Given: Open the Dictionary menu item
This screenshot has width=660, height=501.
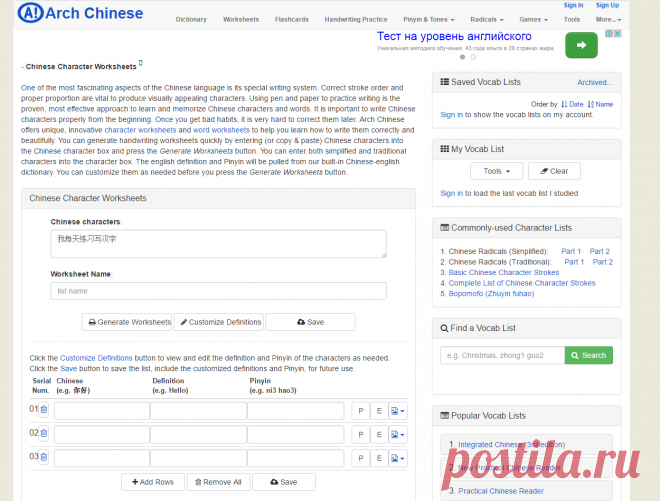Looking at the screenshot, I should [191, 19].
